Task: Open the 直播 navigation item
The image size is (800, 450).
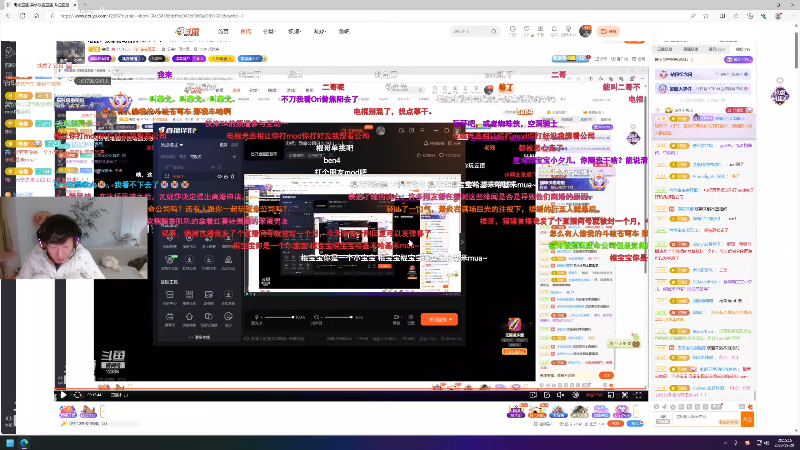Action: [245, 32]
